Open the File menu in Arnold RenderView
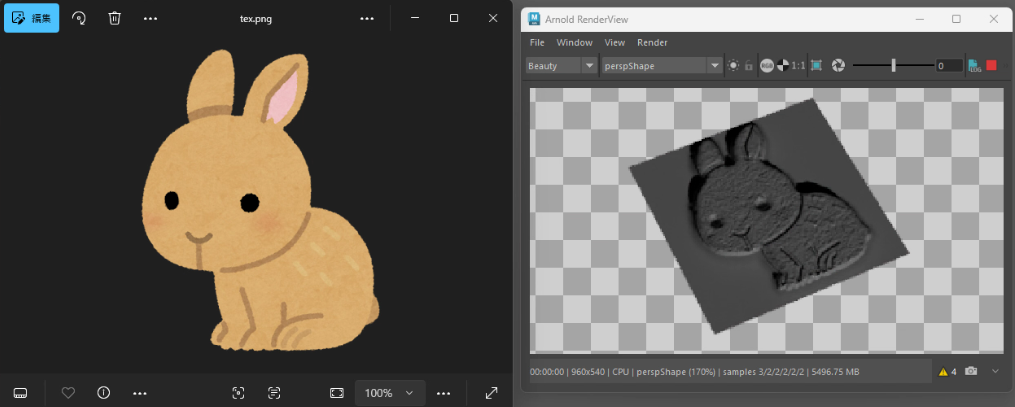This screenshot has width=1015, height=407. tap(537, 43)
